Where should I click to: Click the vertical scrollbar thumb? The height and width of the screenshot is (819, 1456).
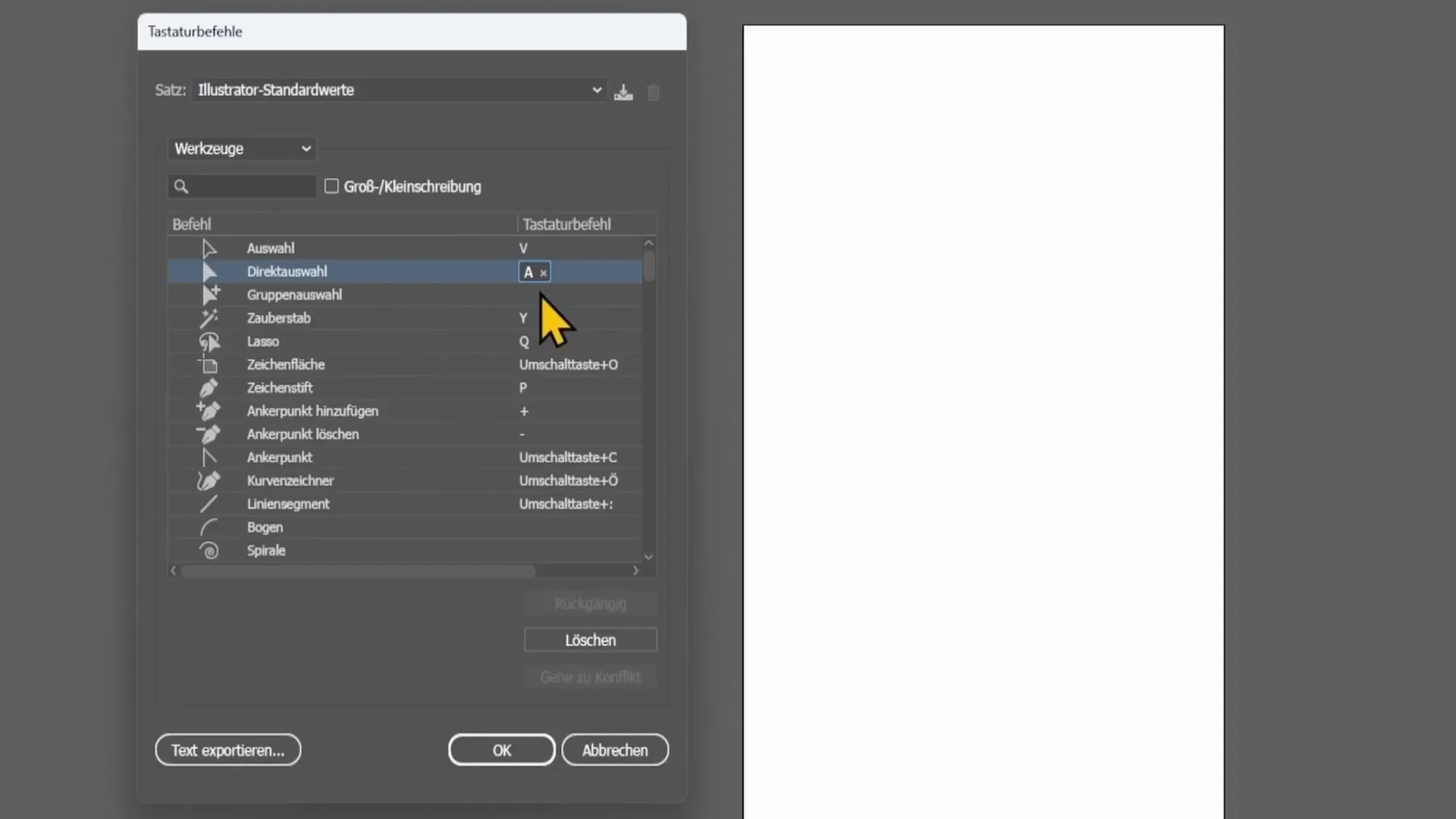pos(648,266)
